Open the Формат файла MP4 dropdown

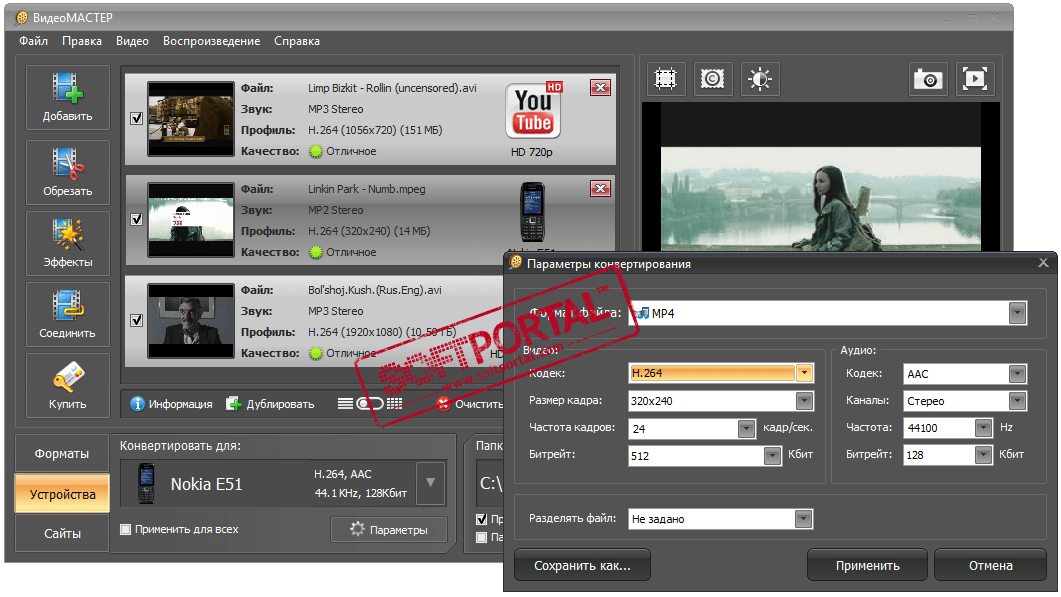pos(1017,313)
